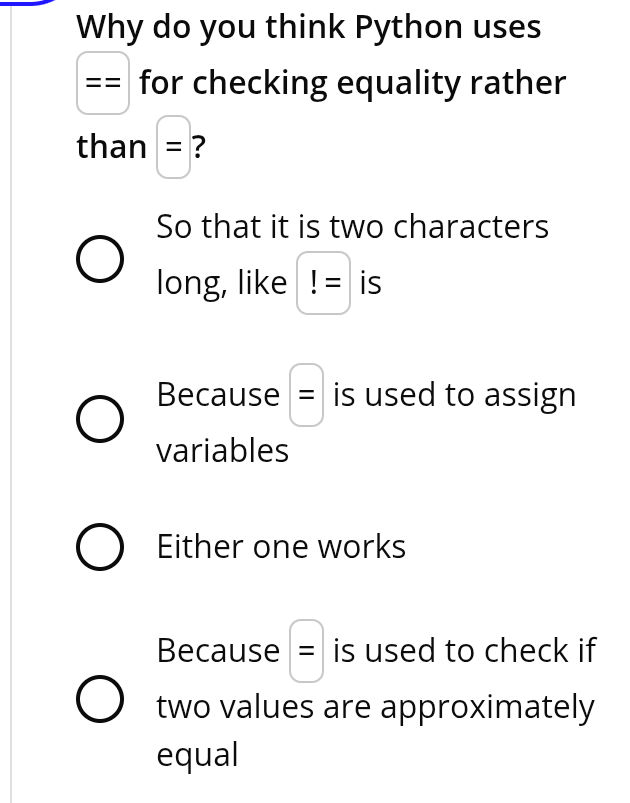Image resolution: width=630 pixels, height=803 pixels.
Task: Choose 'Because = is used to assign variables'
Action: click(x=101, y=418)
